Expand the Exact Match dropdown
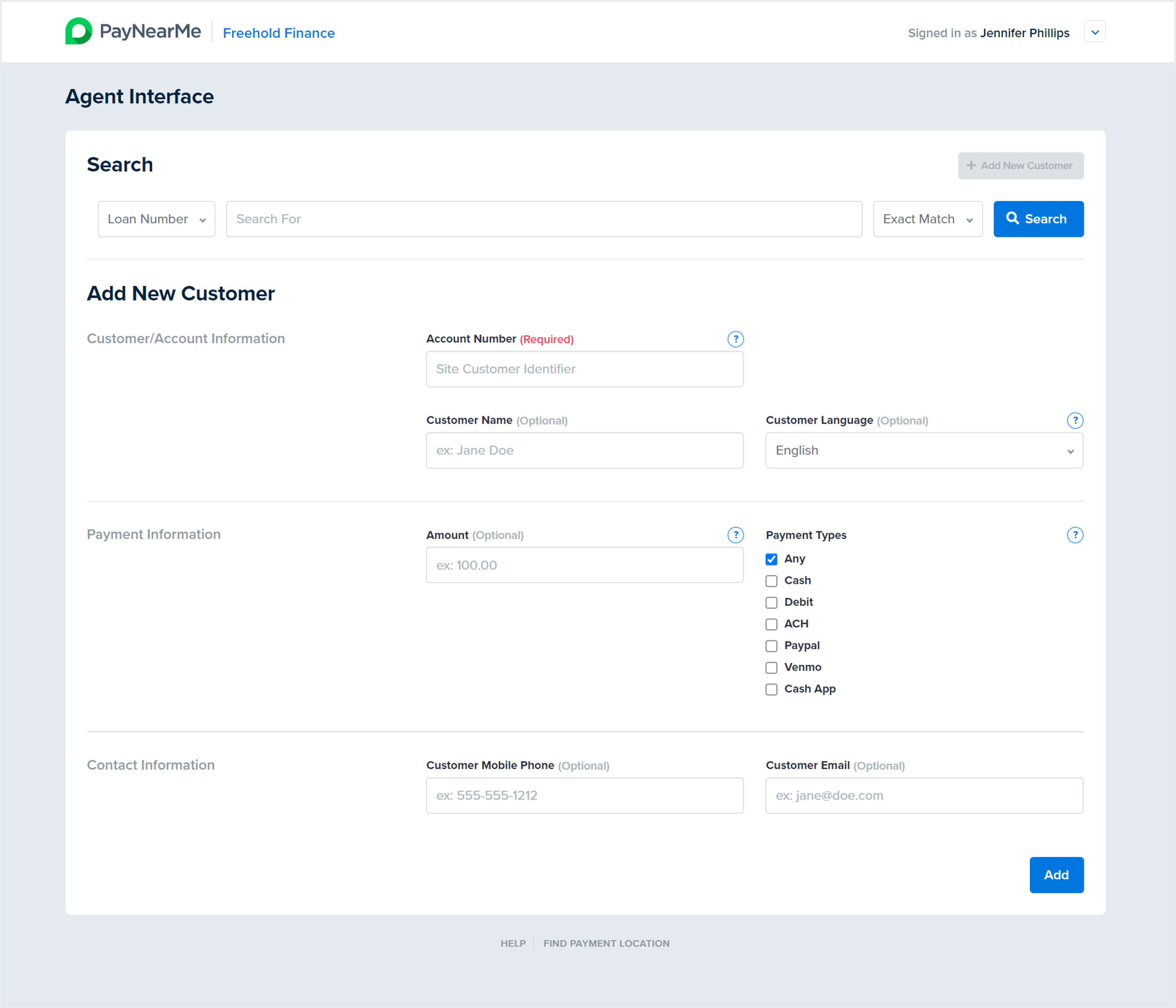The image size is (1176, 1008). [x=928, y=219]
